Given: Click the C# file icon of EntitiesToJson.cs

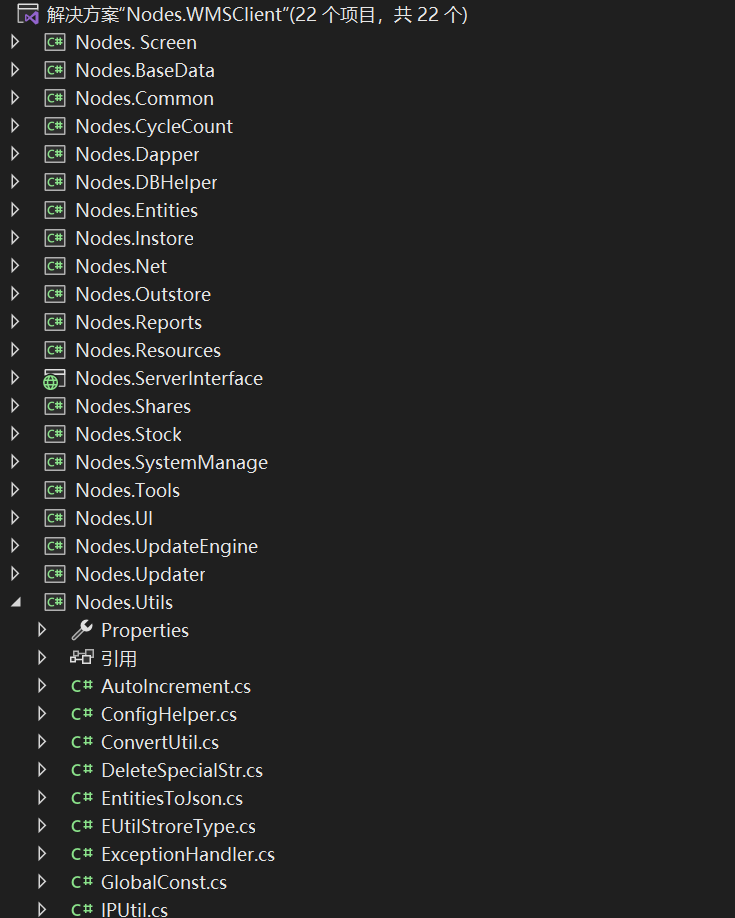Looking at the screenshot, I should coord(82,798).
